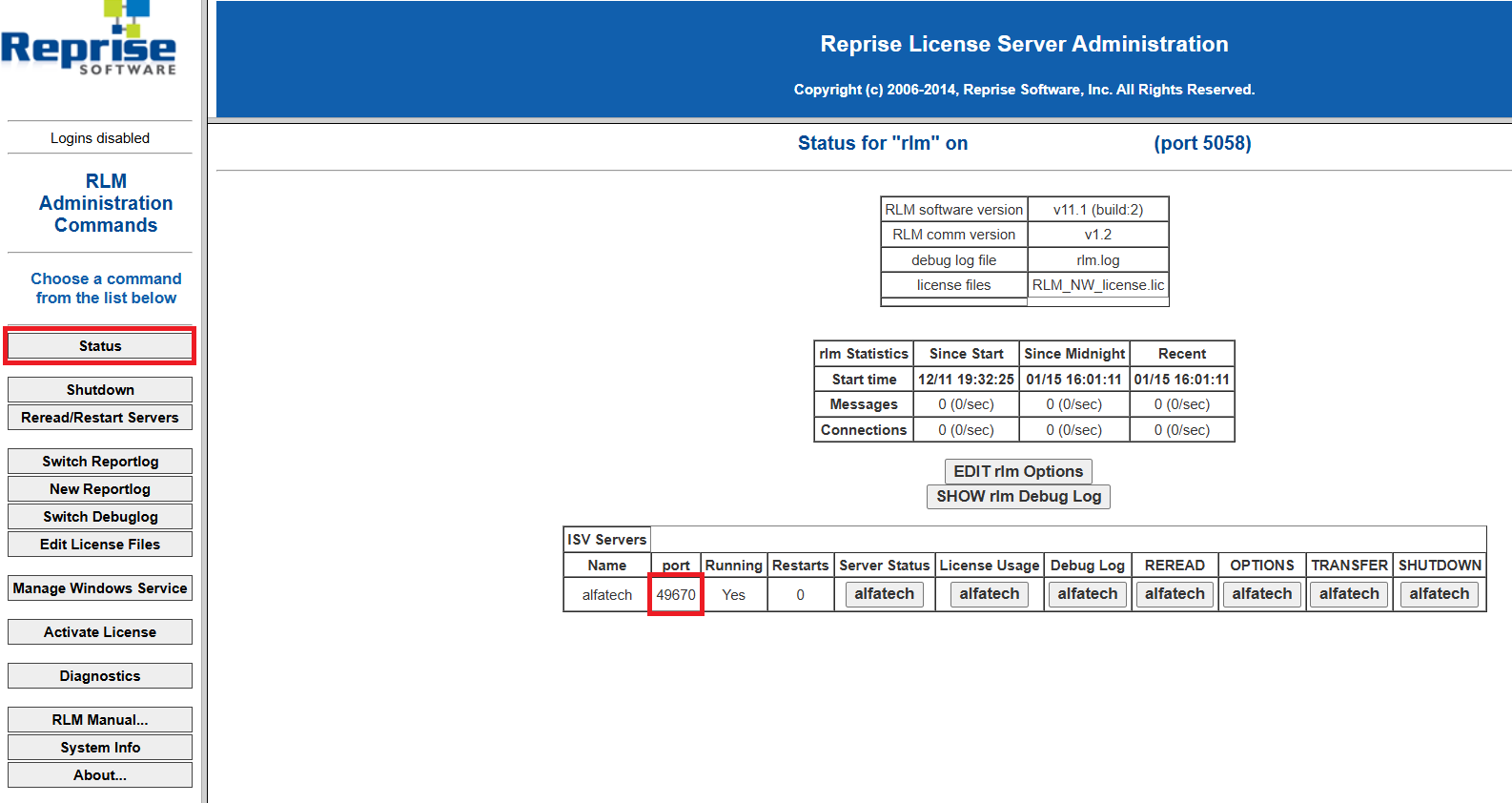
Task: Click the RLM Administration Commands title
Action: point(106,203)
